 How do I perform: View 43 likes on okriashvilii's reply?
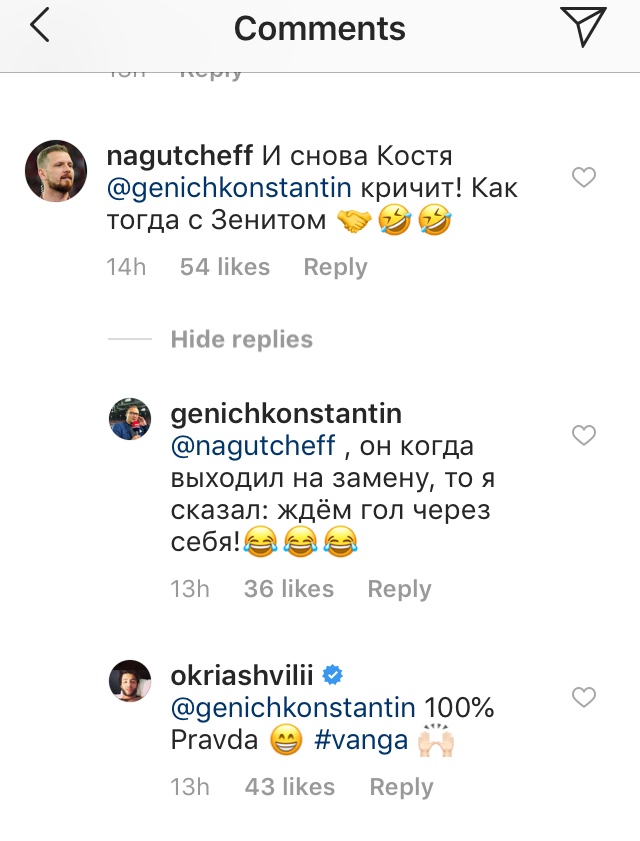[290, 787]
